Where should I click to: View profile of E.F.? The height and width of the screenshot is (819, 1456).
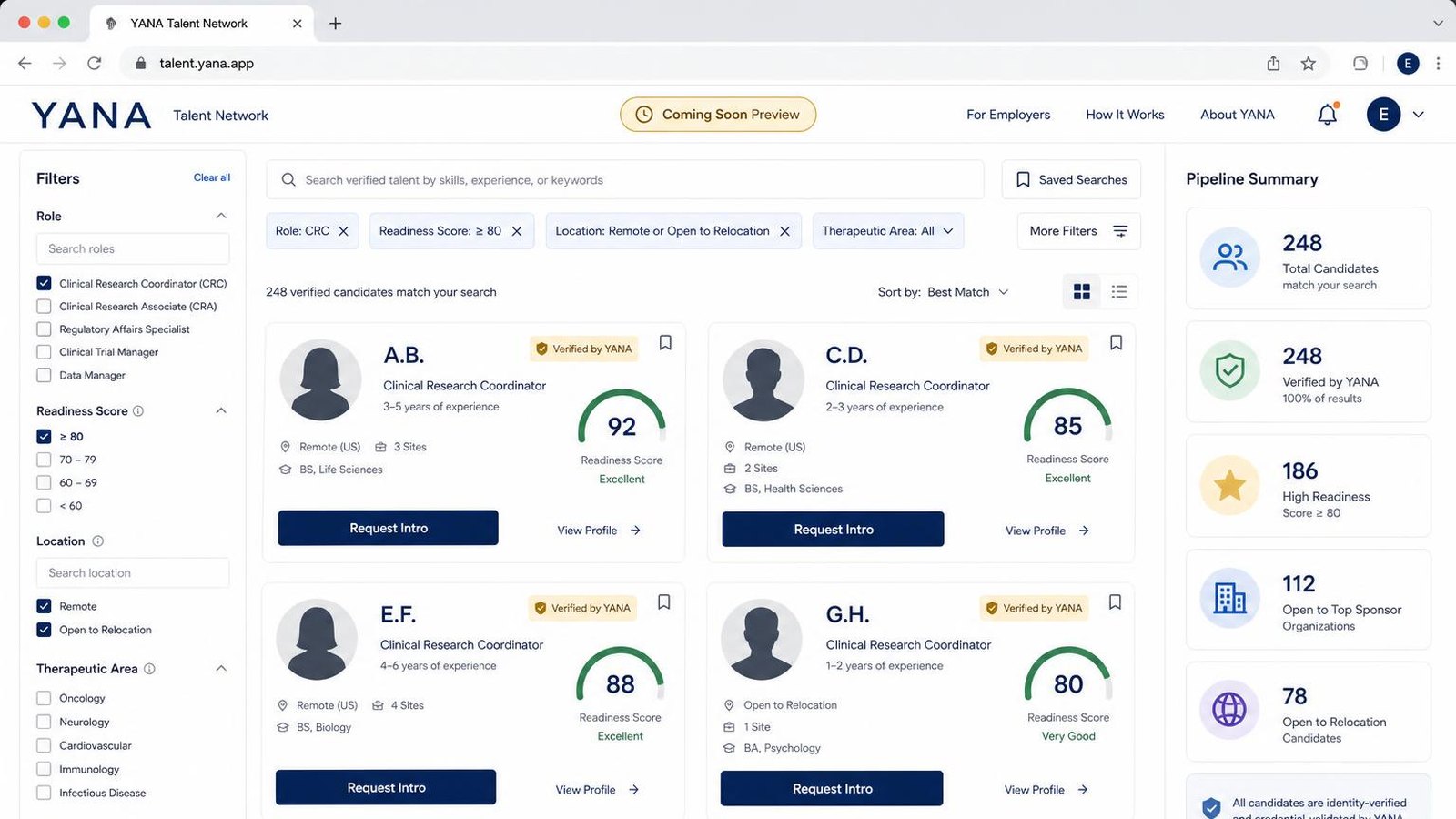pos(598,790)
